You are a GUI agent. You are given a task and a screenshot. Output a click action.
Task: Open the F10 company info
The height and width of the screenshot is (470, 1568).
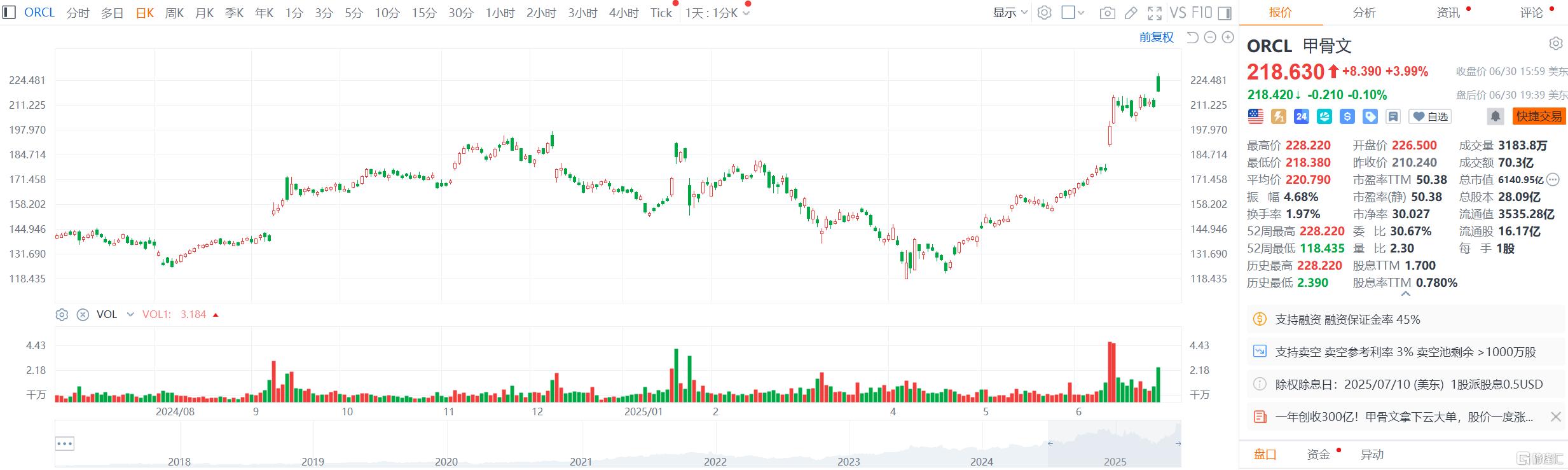pos(1201,13)
